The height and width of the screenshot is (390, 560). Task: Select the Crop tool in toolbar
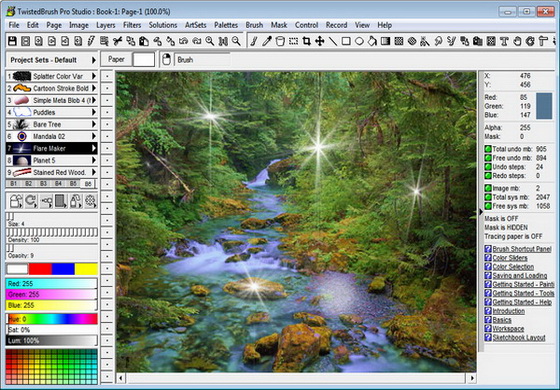pos(306,41)
